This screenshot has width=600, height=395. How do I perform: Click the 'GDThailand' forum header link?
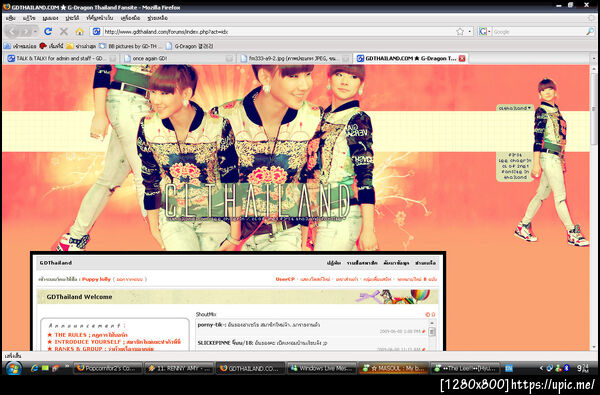pos(55,263)
